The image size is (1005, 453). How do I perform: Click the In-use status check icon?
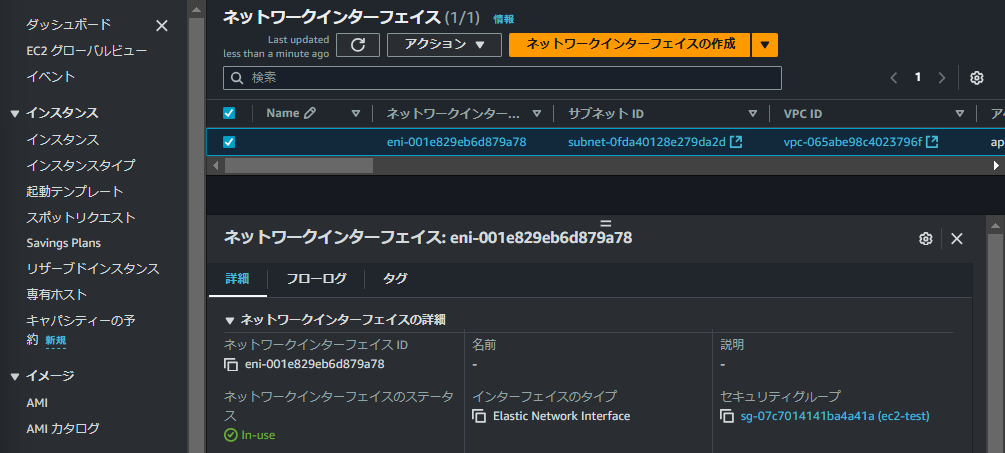point(231,435)
